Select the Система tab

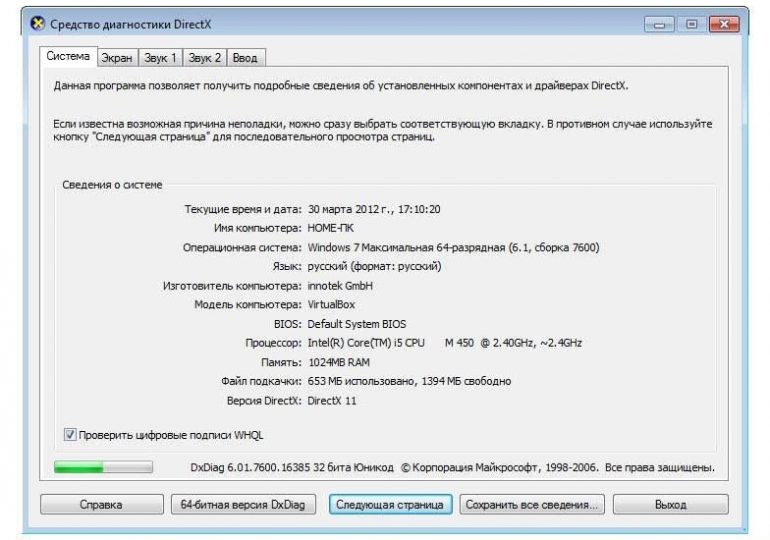[x=68, y=56]
